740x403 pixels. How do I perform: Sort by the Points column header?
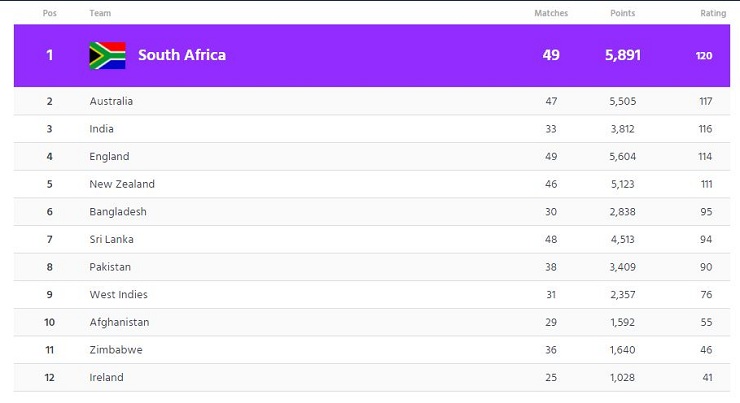[622, 13]
